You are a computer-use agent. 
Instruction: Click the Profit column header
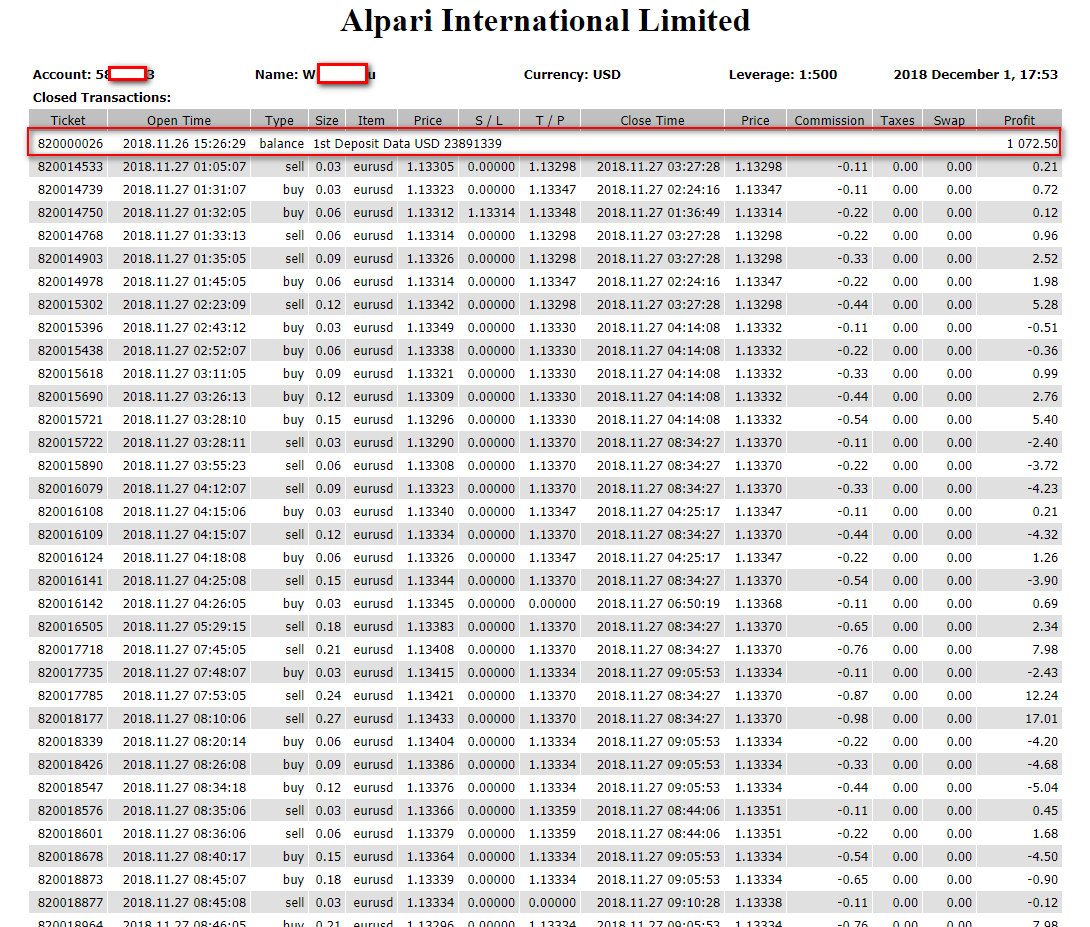pos(1019,120)
